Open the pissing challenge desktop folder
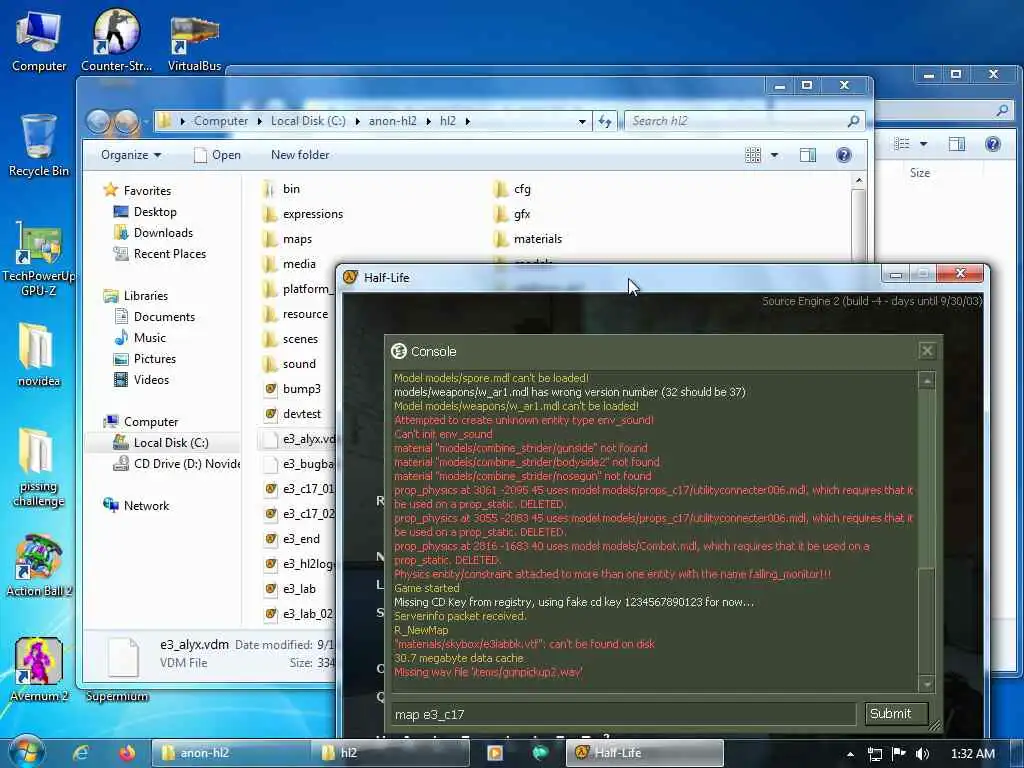1024x768 pixels. click(39, 467)
